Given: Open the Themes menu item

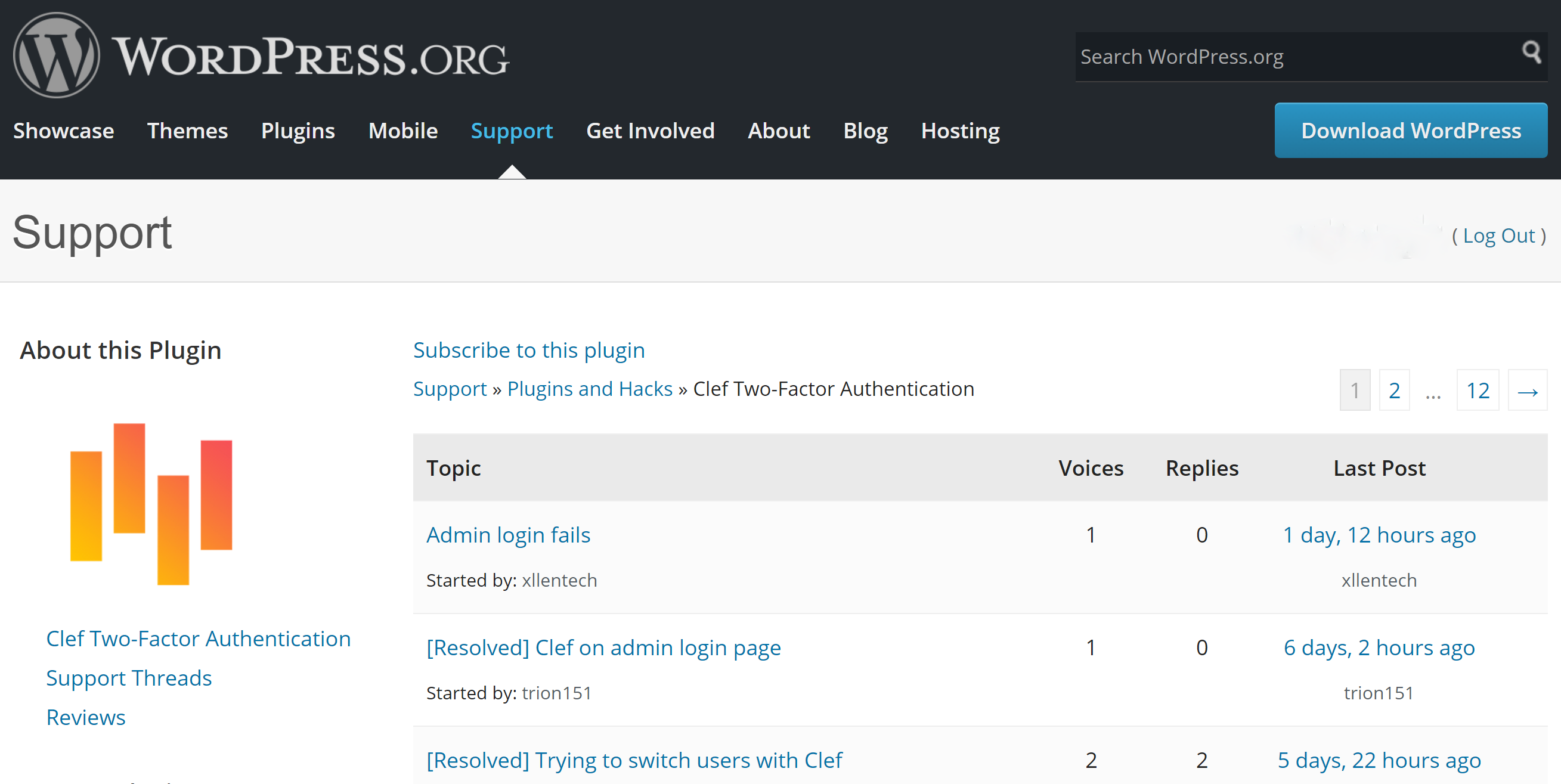Looking at the screenshot, I should [x=187, y=131].
